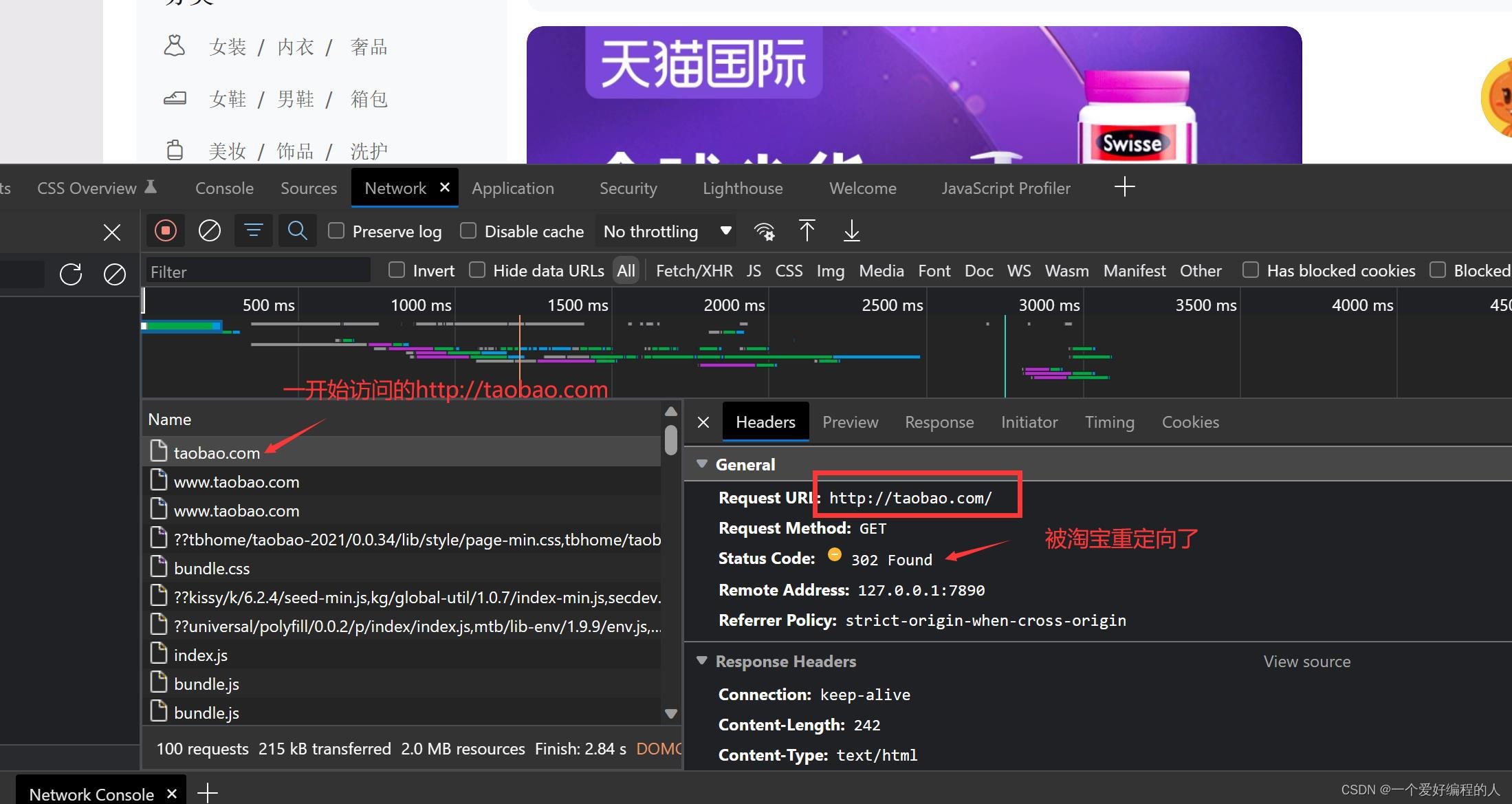
Task: Open the network filter bar icon
Action: [x=253, y=230]
